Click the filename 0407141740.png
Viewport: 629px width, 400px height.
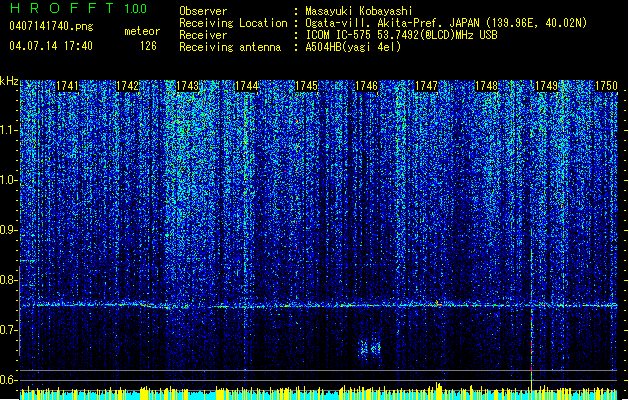tap(51, 26)
